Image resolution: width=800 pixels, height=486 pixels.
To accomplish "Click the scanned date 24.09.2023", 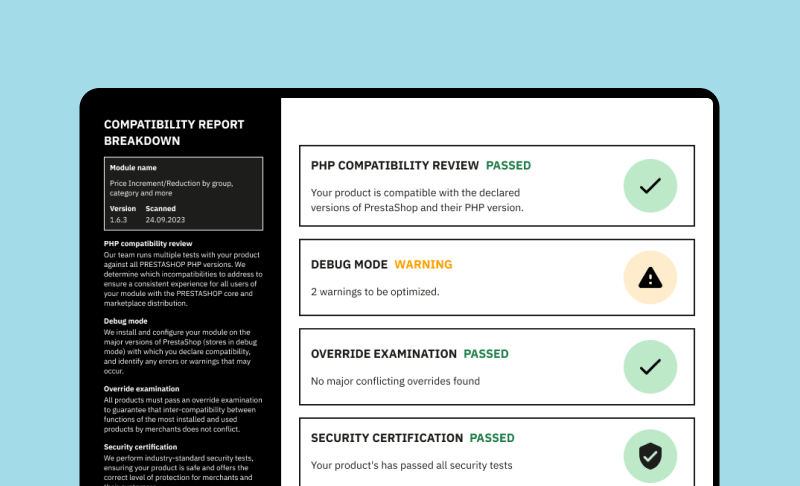I will coord(165,220).
